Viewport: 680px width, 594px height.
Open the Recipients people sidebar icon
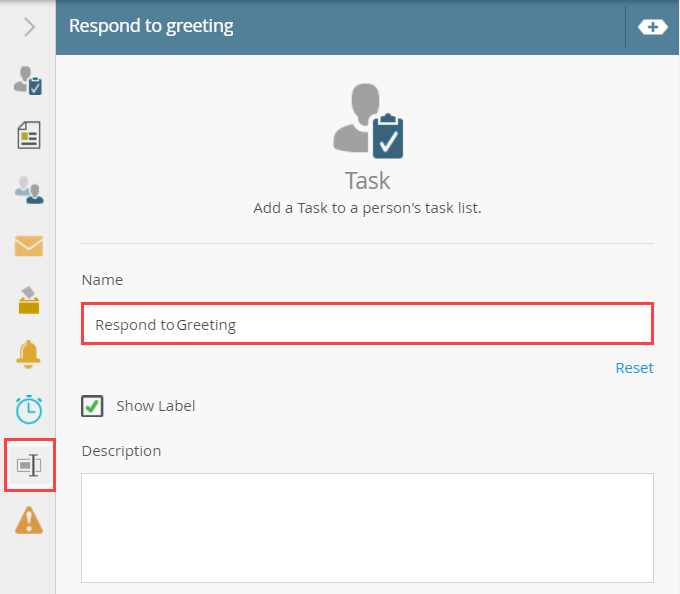pos(28,190)
